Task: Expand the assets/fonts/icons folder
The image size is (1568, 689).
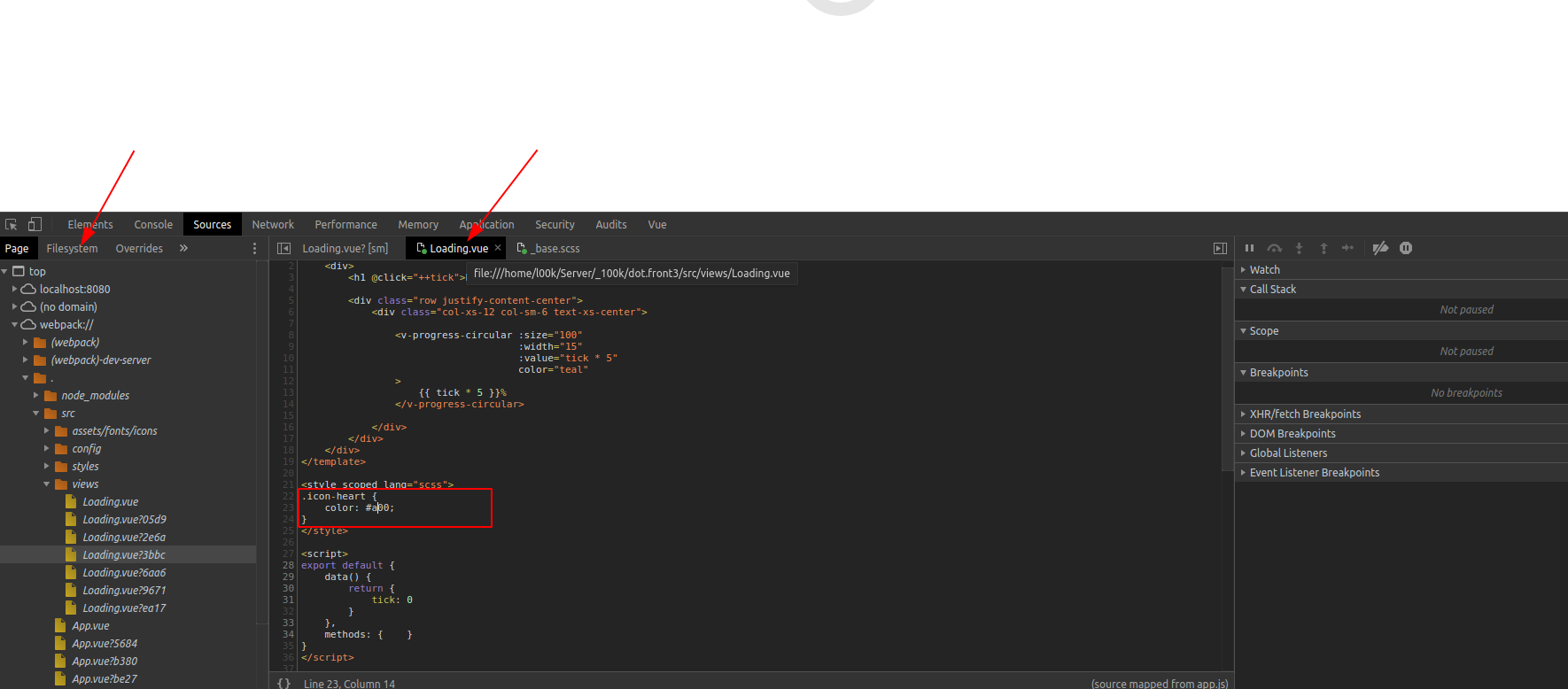Action: [x=46, y=431]
